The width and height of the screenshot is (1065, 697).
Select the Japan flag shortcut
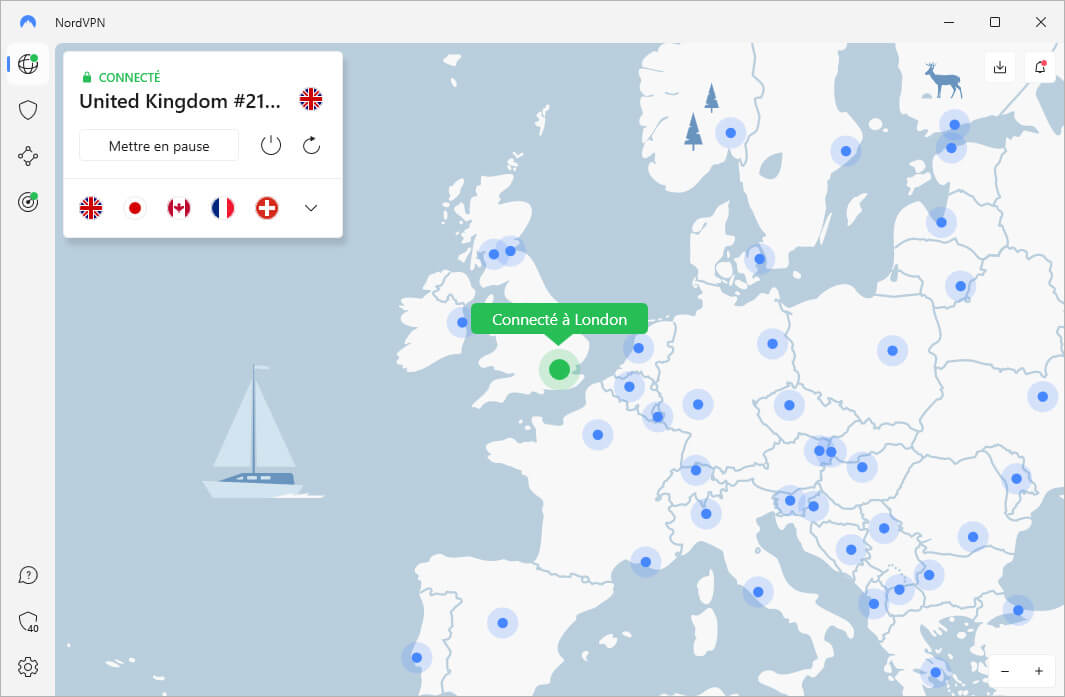tap(135, 207)
